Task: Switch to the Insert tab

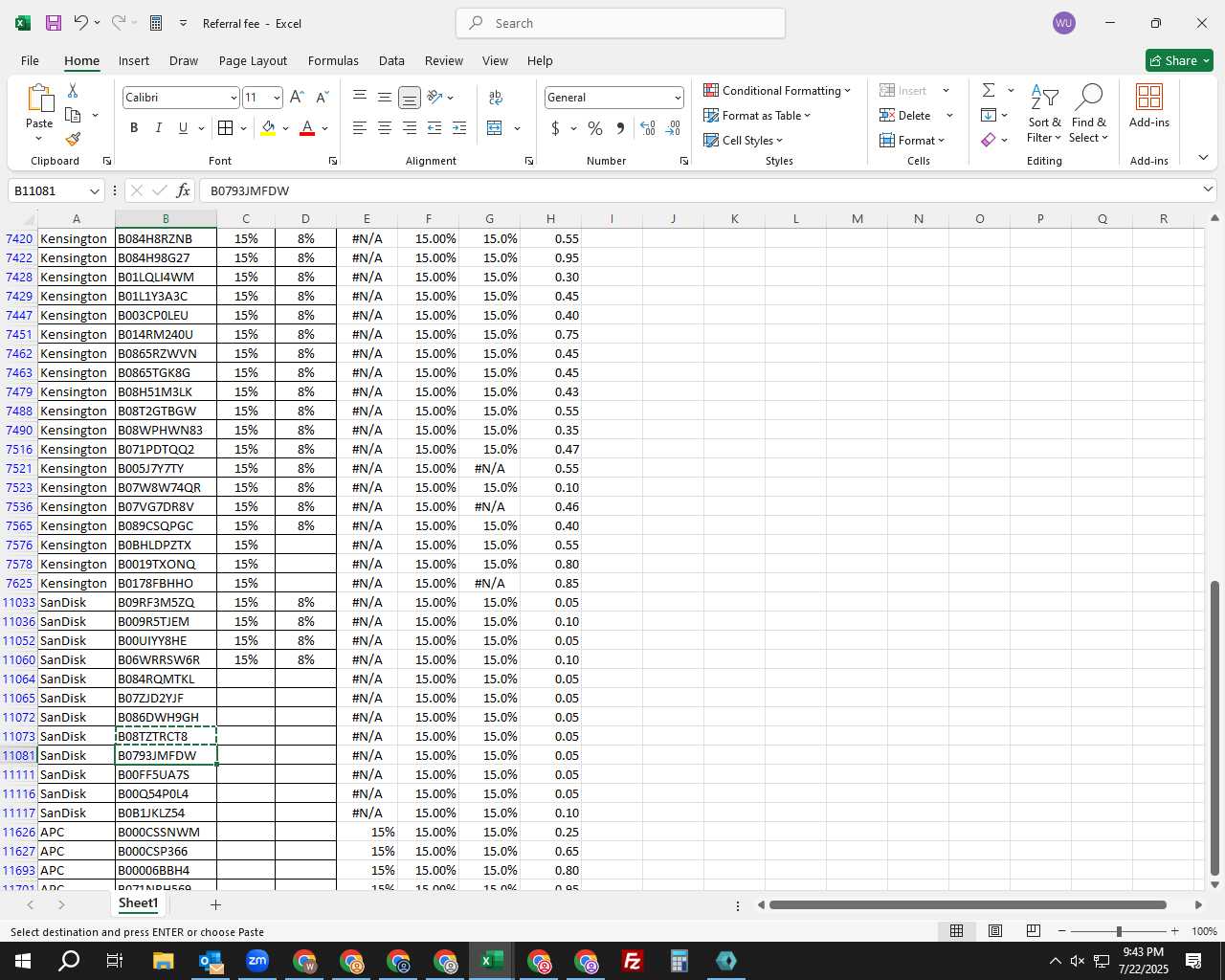Action: point(134,60)
